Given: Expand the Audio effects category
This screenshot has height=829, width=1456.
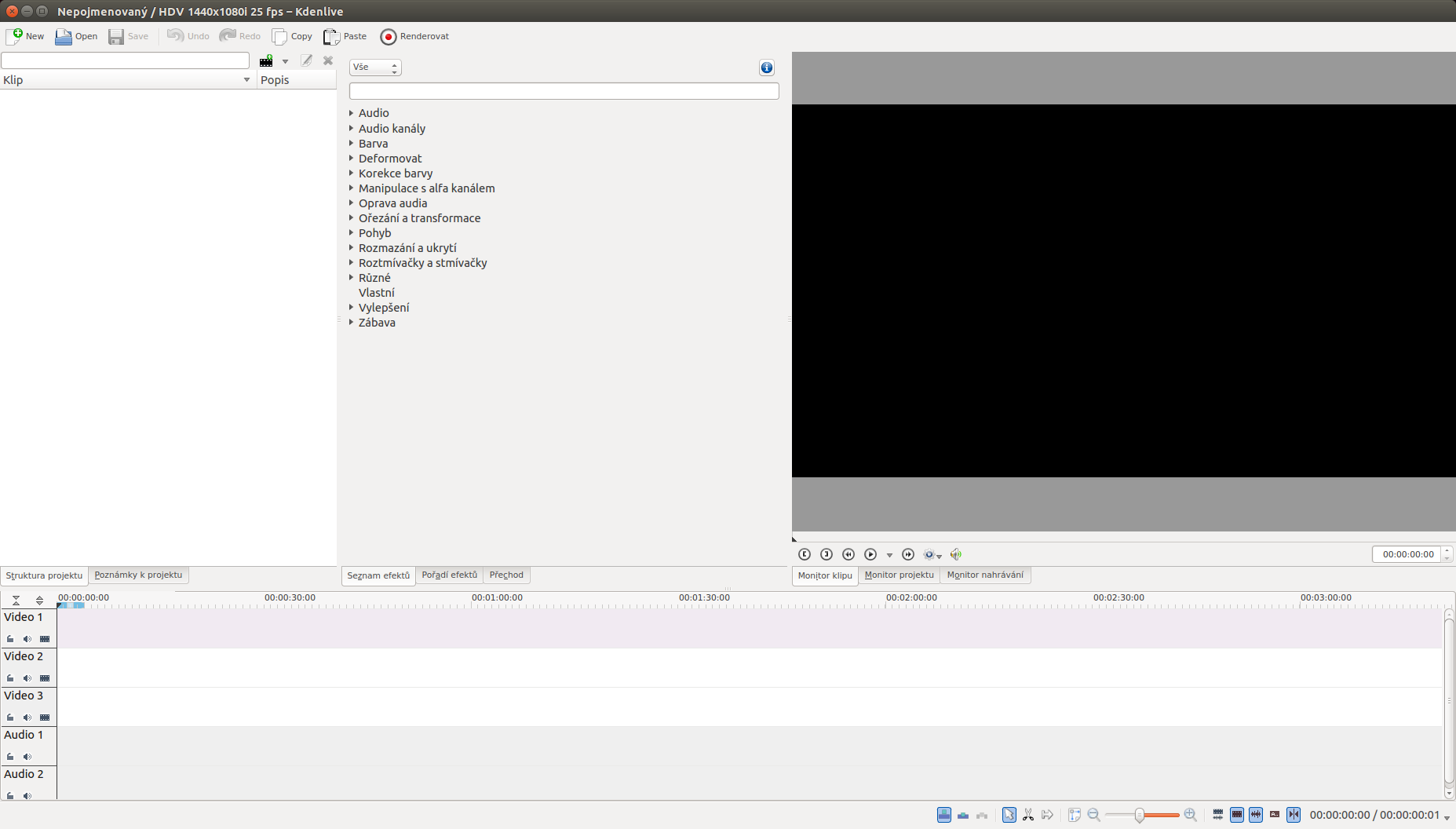Looking at the screenshot, I should 351,113.
